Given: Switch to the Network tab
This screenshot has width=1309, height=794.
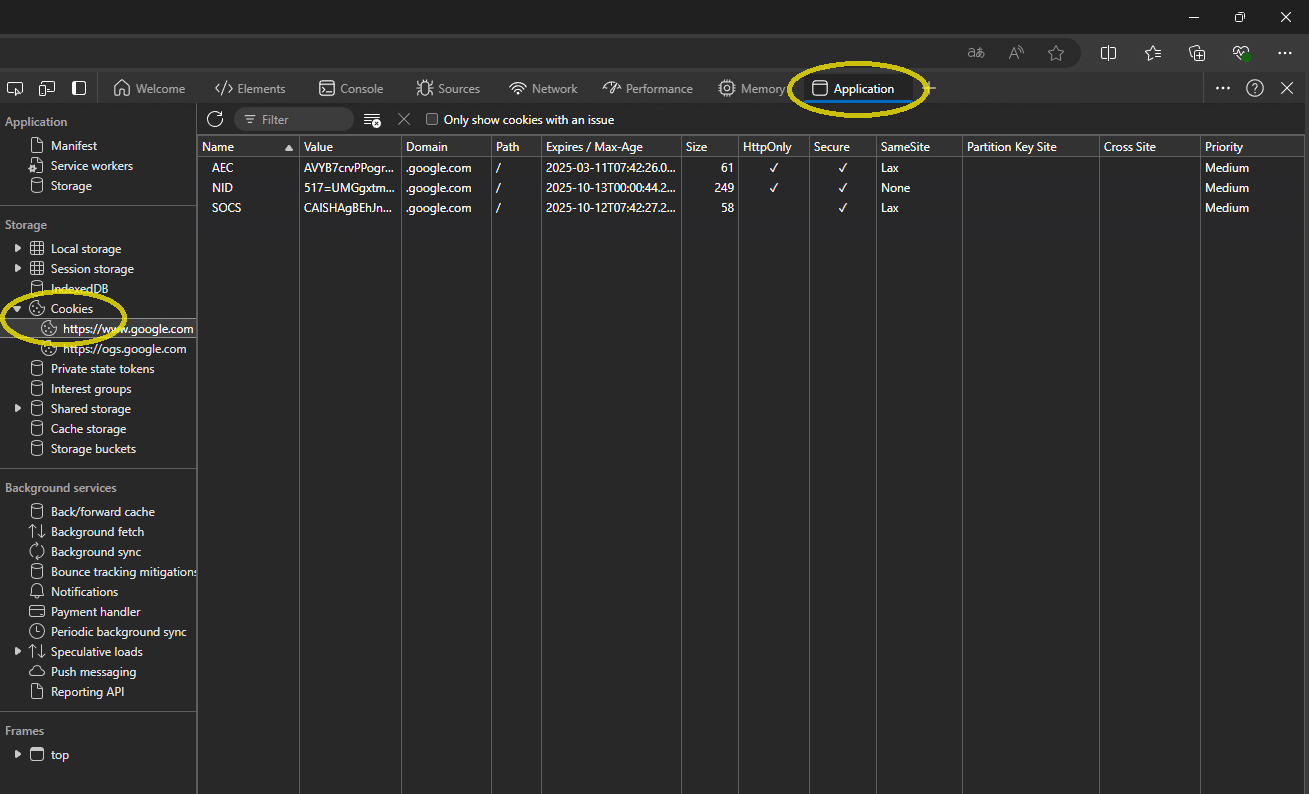Looking at the screenshot, I should [543, 88].
